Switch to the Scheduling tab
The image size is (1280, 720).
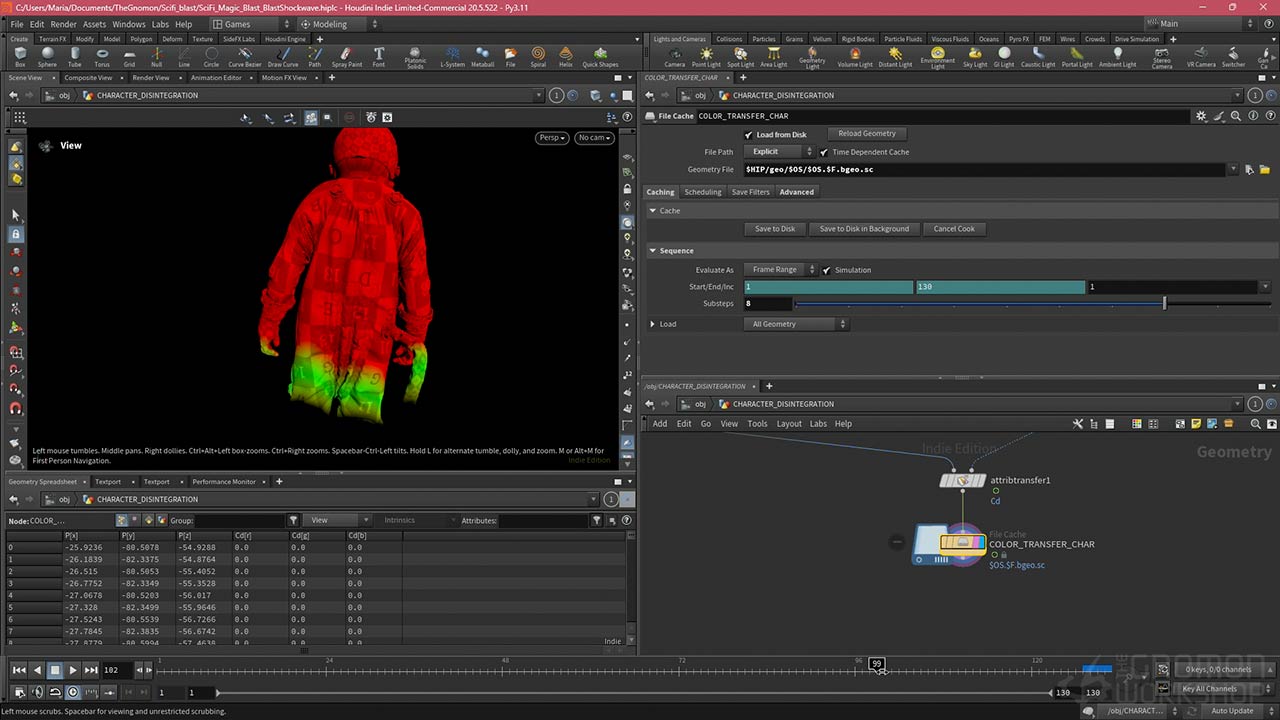702,192
